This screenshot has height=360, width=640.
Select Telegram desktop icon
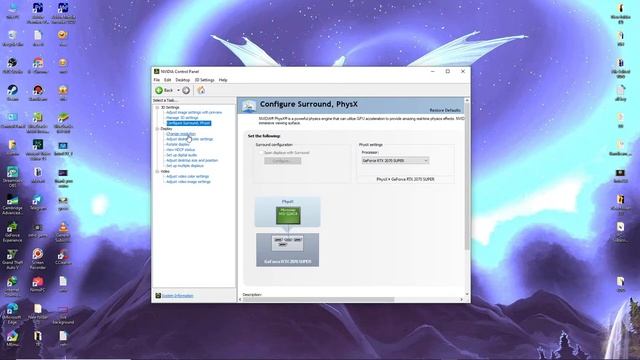38,202
